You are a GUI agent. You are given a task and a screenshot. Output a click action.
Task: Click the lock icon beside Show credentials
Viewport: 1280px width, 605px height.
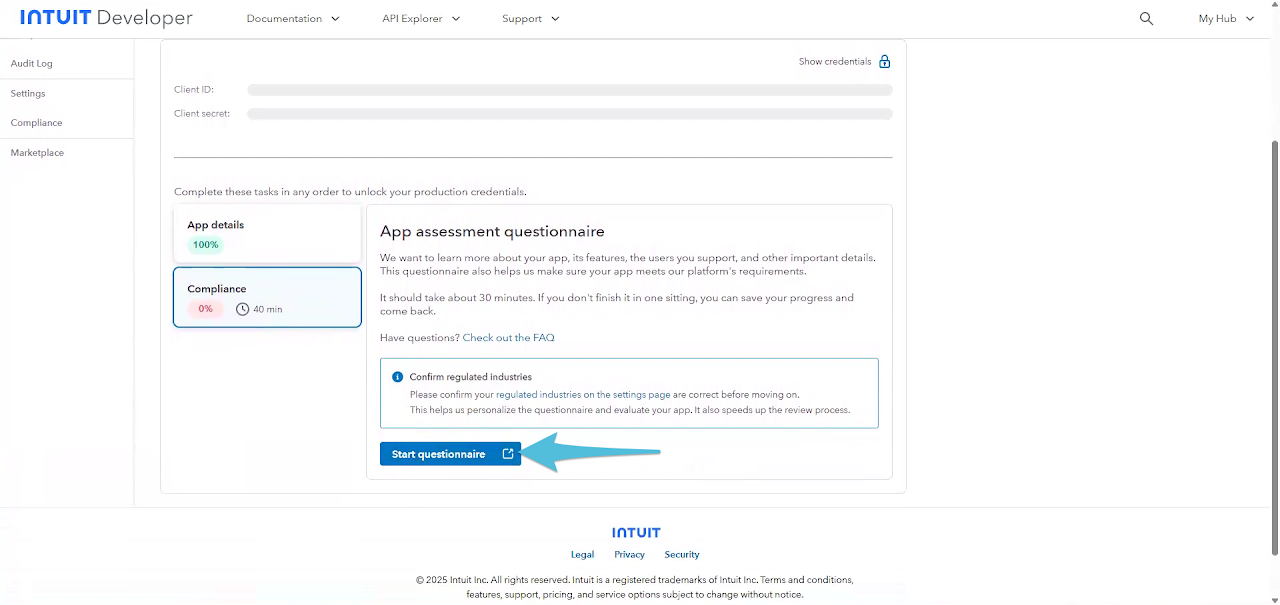(884, 62)
